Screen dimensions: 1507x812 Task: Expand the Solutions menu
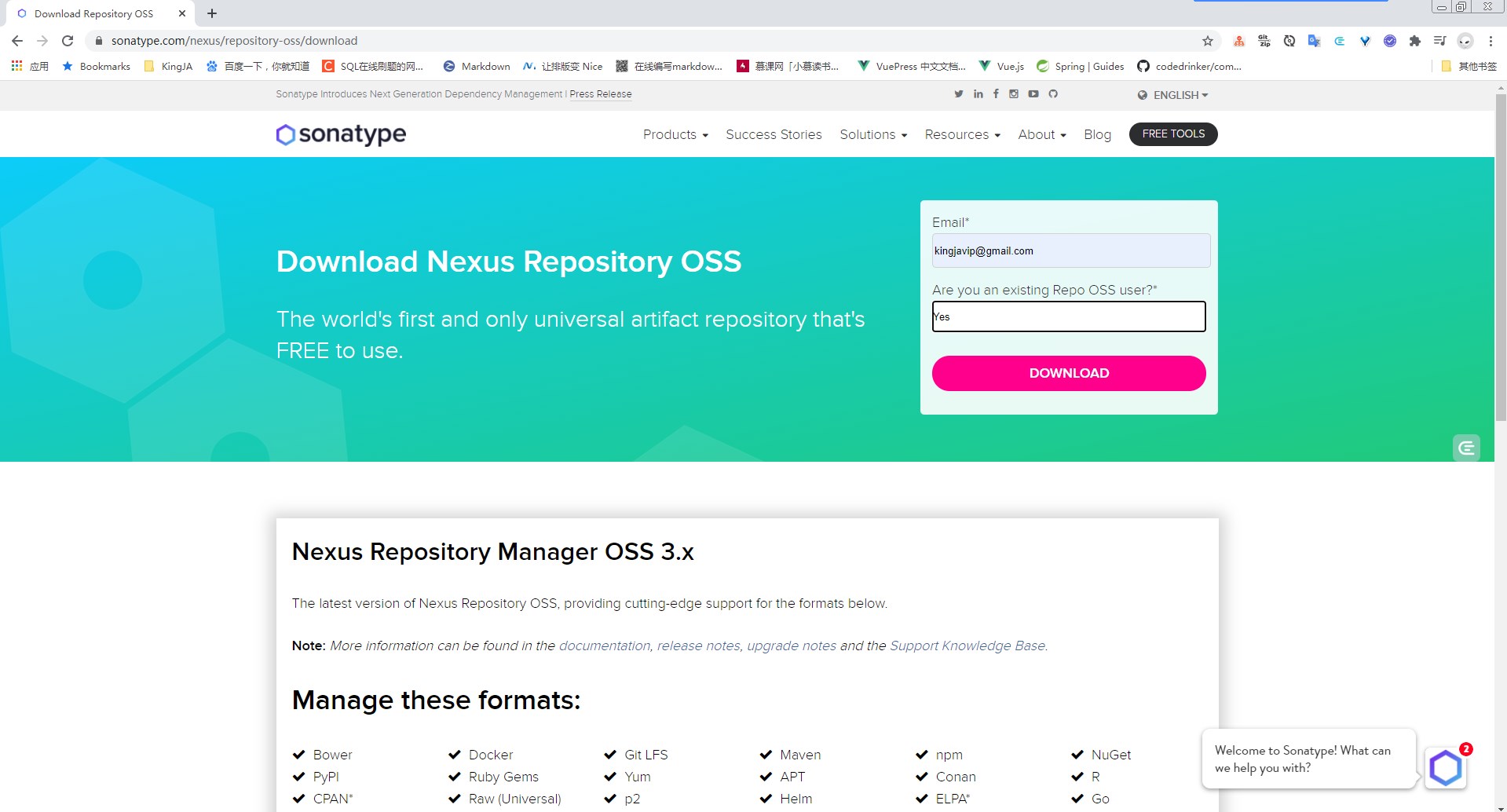(x=873, y=134)
